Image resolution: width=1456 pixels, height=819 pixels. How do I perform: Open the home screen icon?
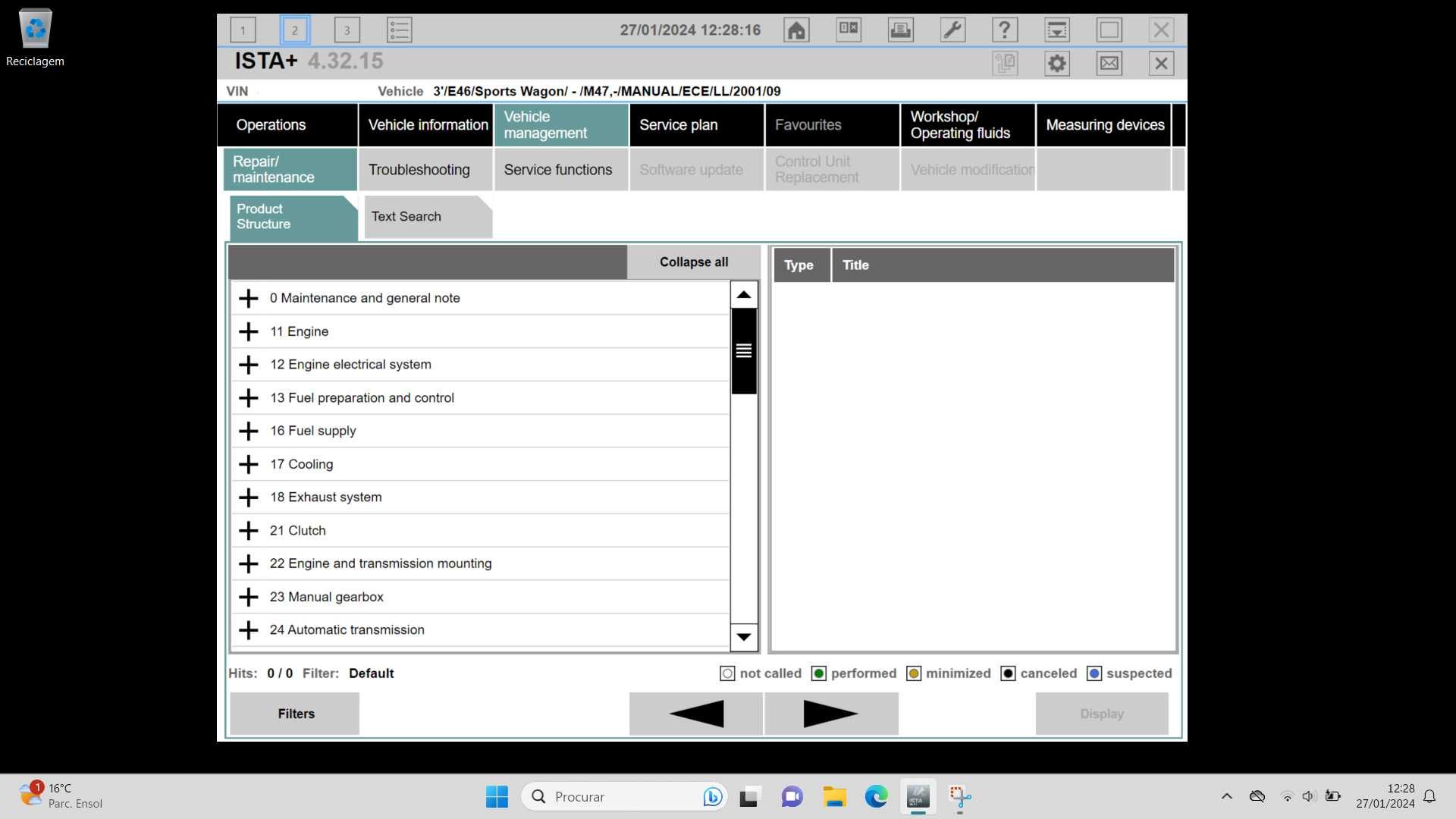[796, 30]
